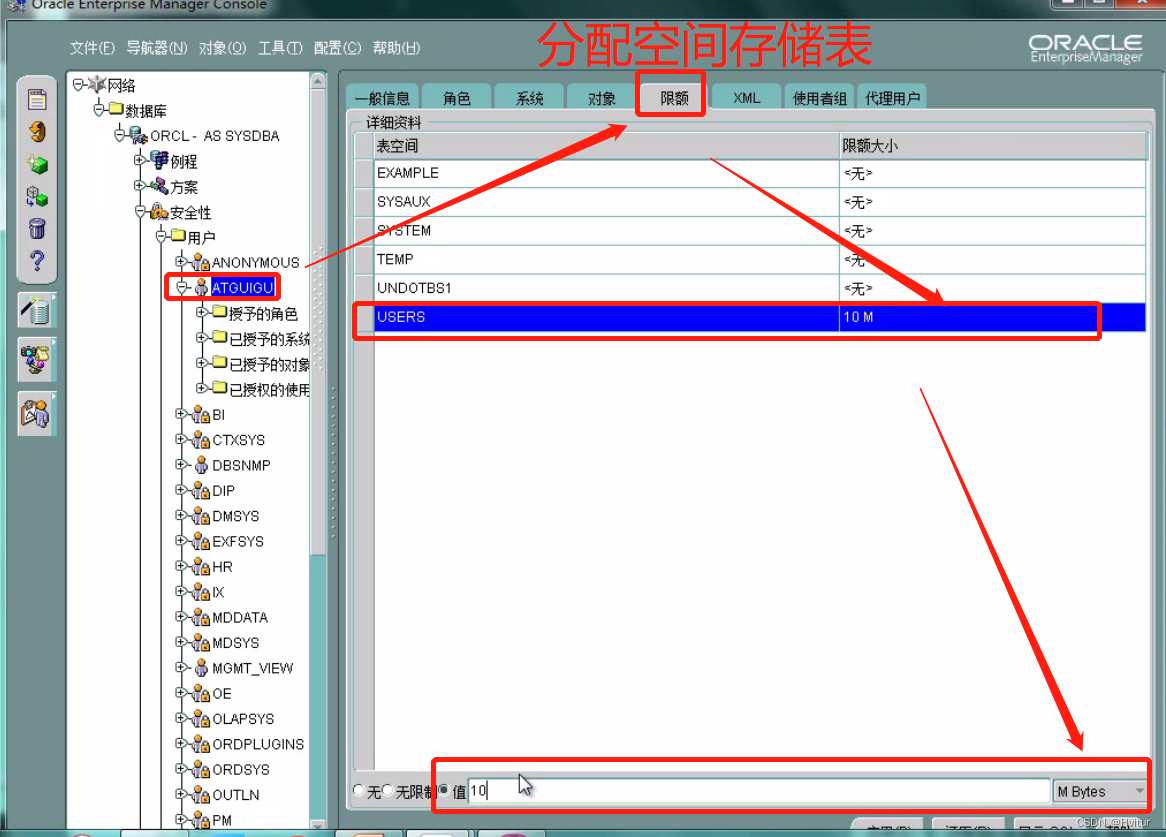Screen dimensions: 1166x837
Task: Collapse the ATGUIGU user node
Action: [x=181, y=287]
